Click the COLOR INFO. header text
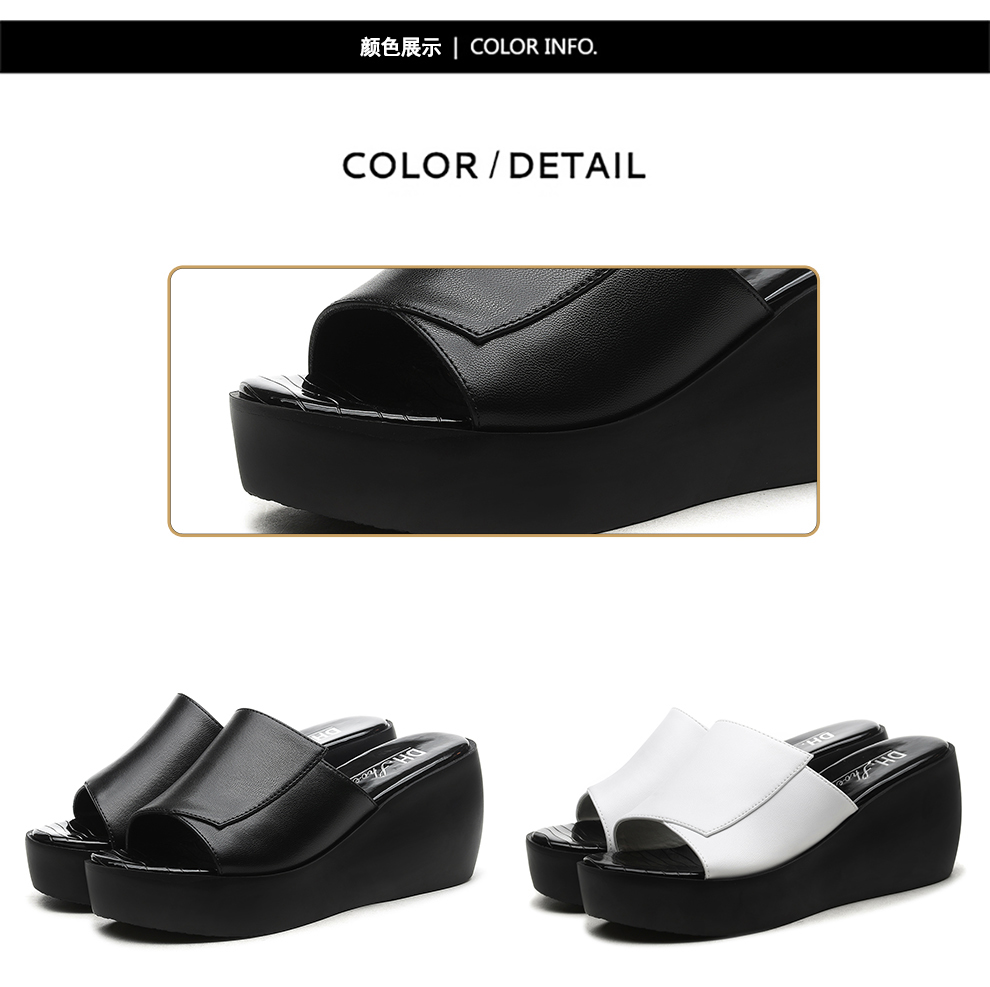990x987 pixels. point(534,47)
